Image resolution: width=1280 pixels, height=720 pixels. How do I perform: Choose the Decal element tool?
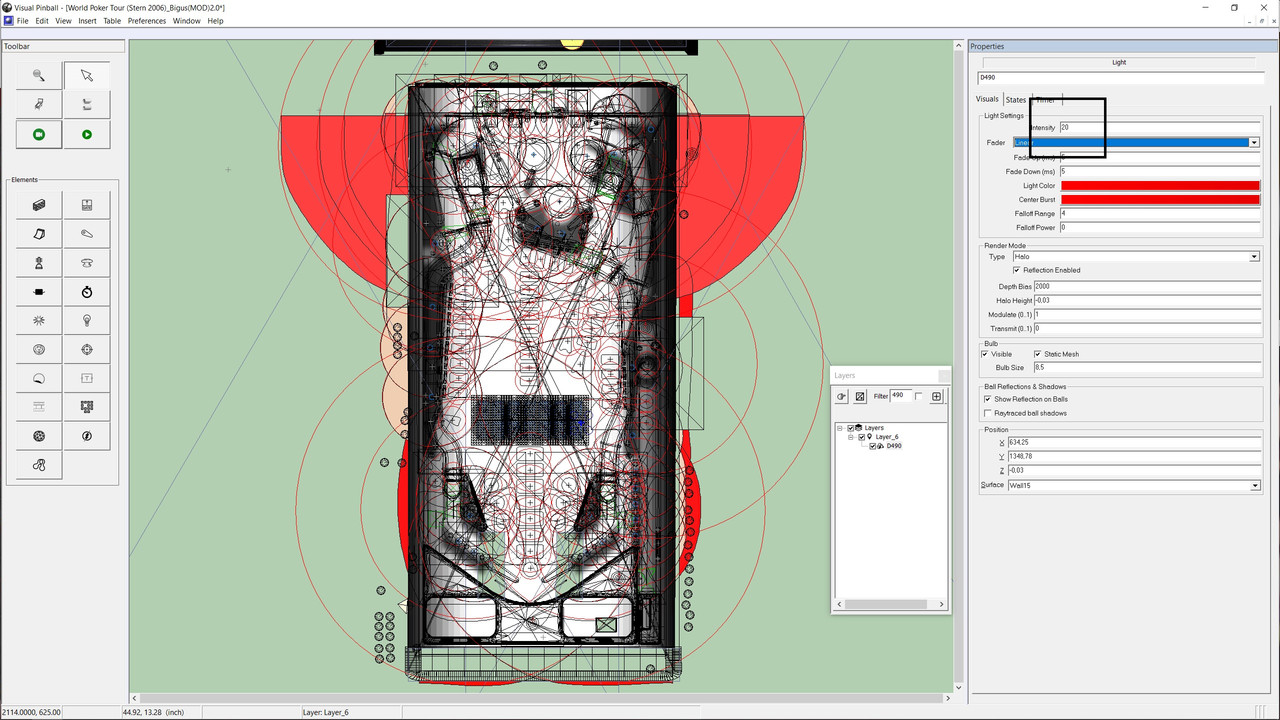click(x=39, y=379)
